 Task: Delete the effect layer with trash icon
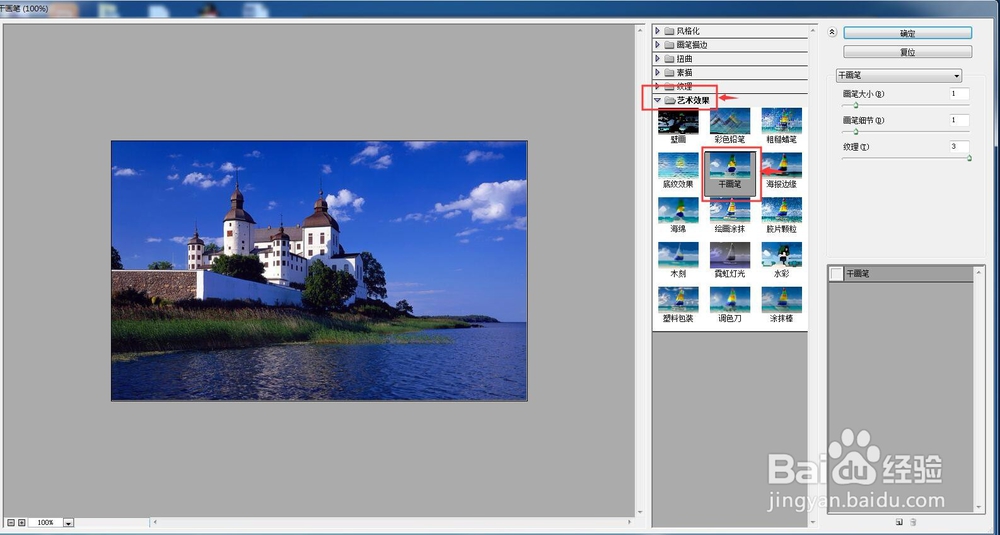click(x=913, y=522)
